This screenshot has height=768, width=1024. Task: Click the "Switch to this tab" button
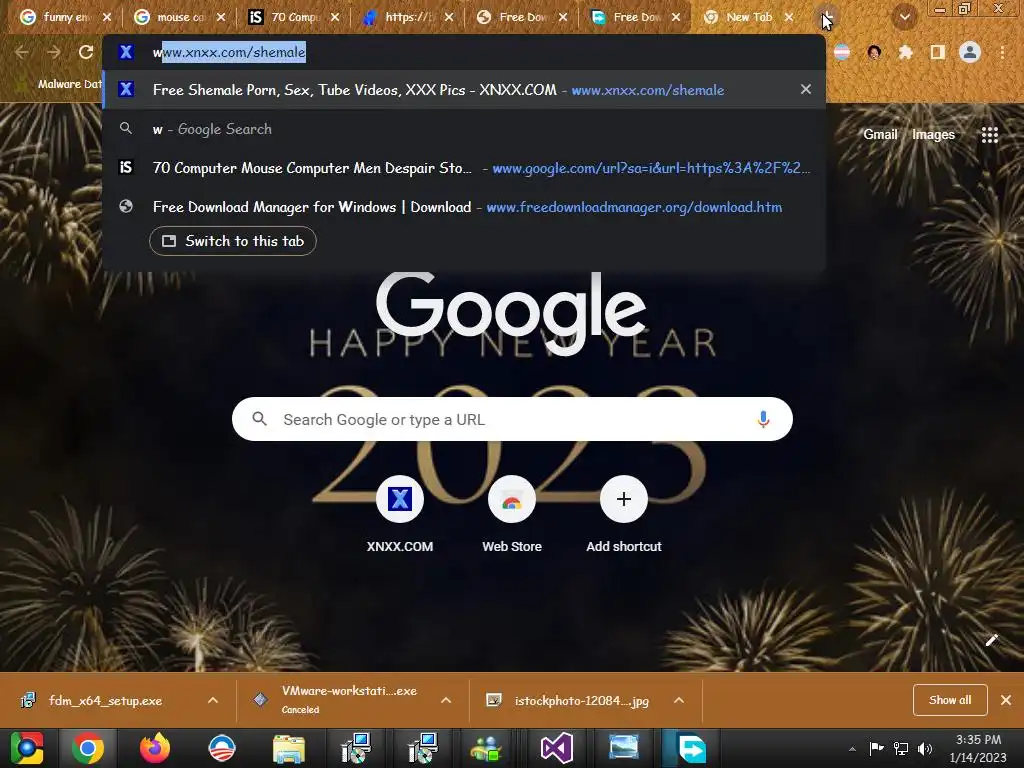(x=232, y=241)
